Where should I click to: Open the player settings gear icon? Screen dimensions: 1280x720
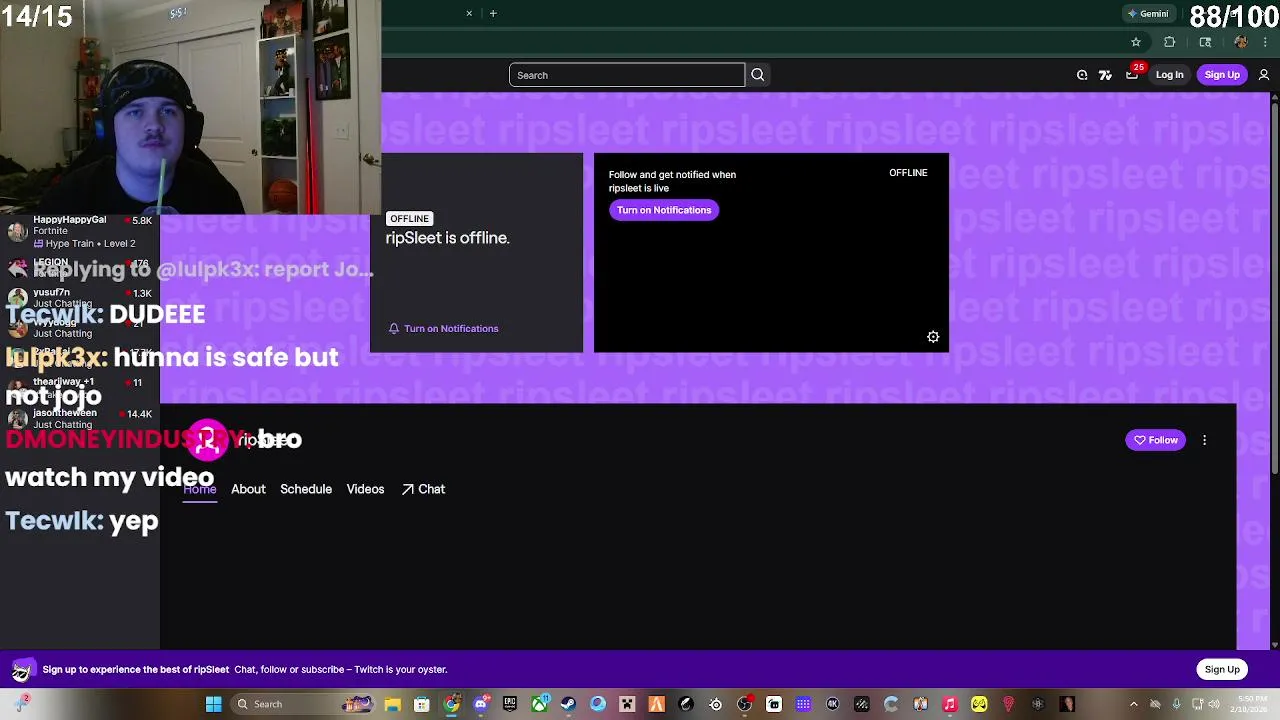933,337
